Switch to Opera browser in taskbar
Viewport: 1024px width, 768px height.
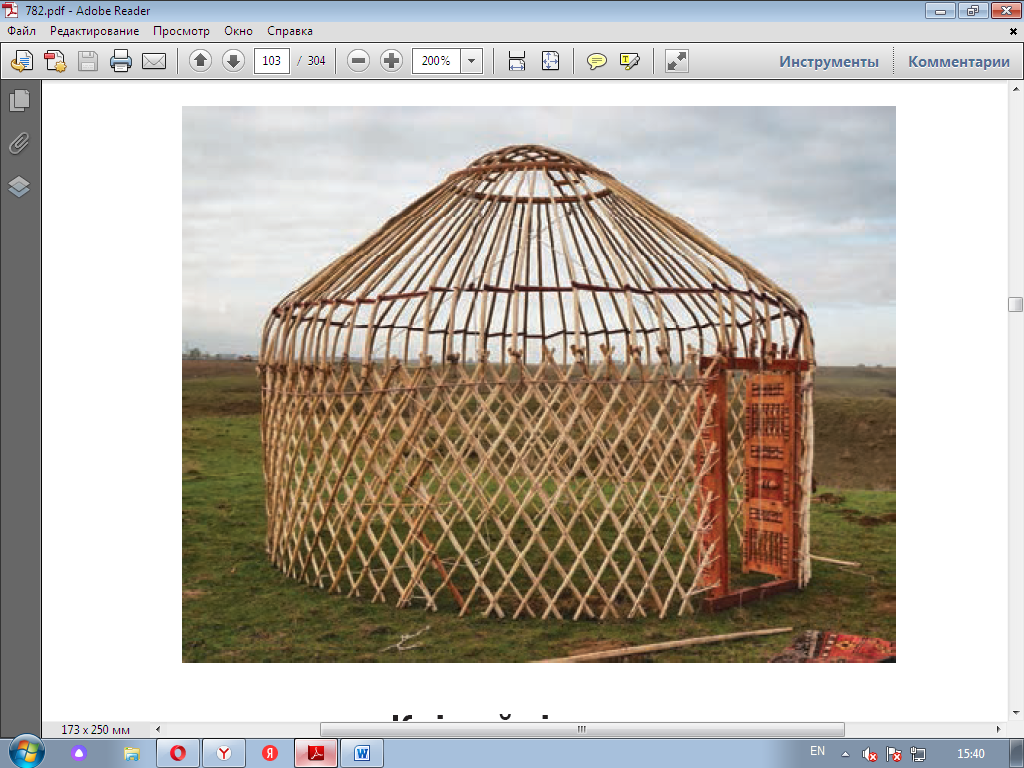point(178,753)
